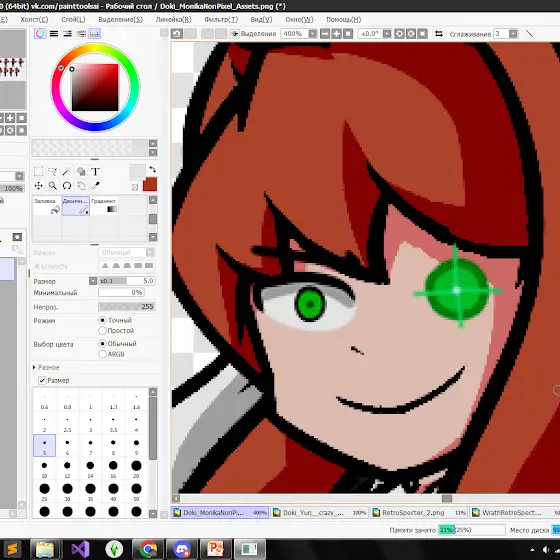Click the straight line draw mode icon
Viewport: 560px width, 560px height.
(x=530, y=34)
